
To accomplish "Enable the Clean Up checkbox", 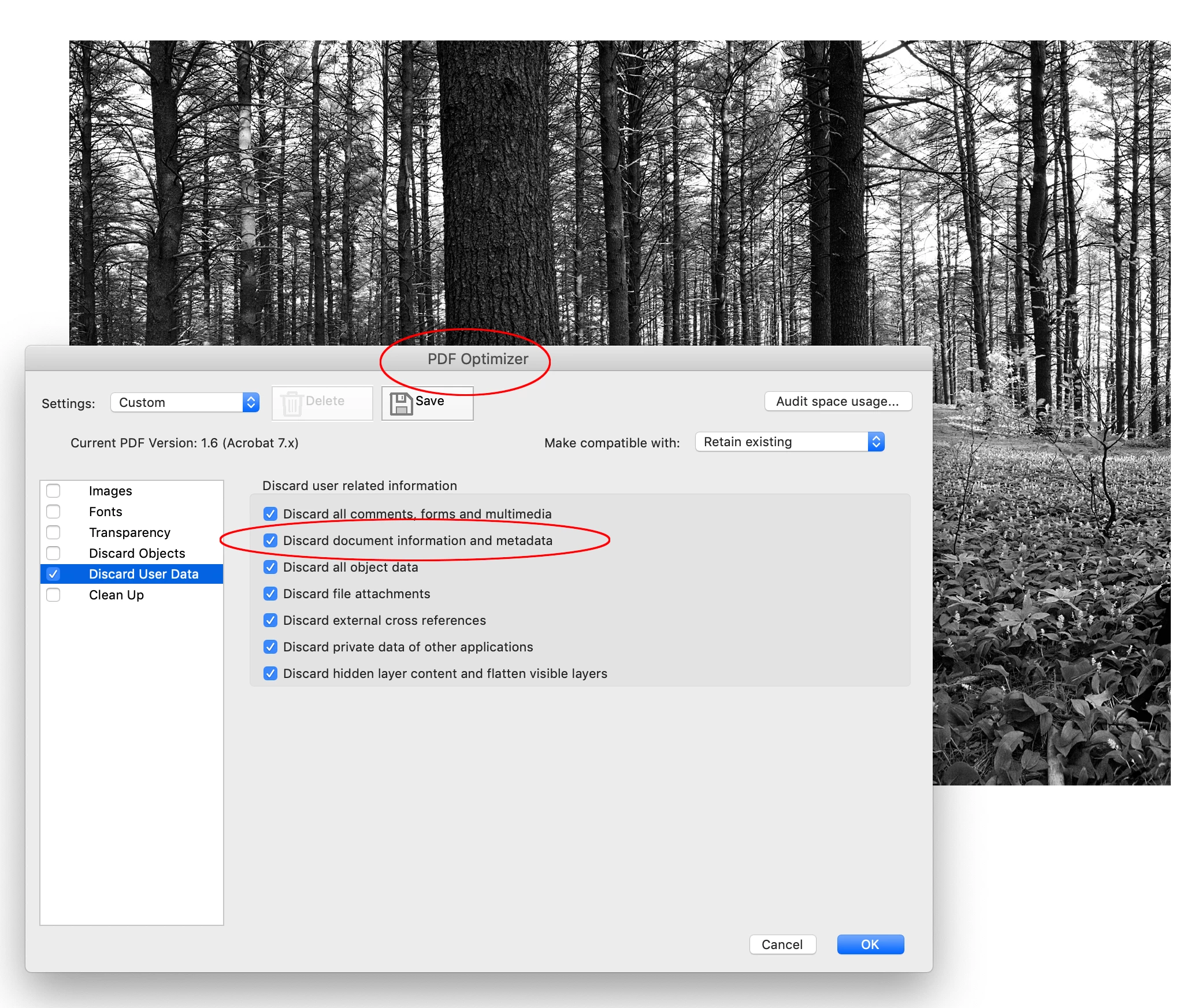I will click(53, 595).
